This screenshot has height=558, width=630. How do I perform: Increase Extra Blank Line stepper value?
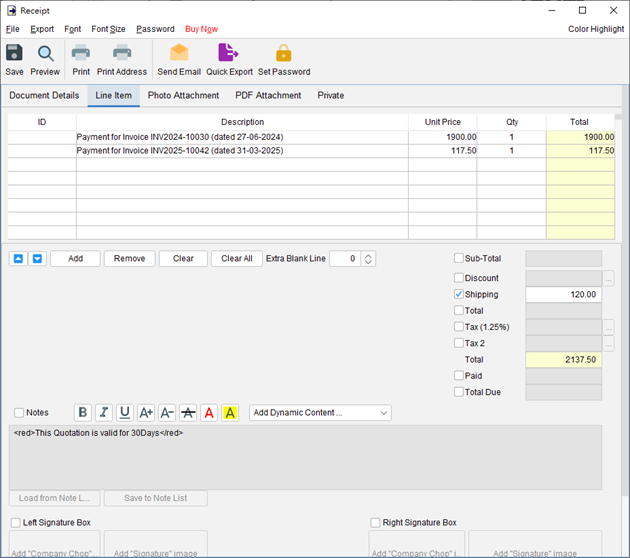368,255
